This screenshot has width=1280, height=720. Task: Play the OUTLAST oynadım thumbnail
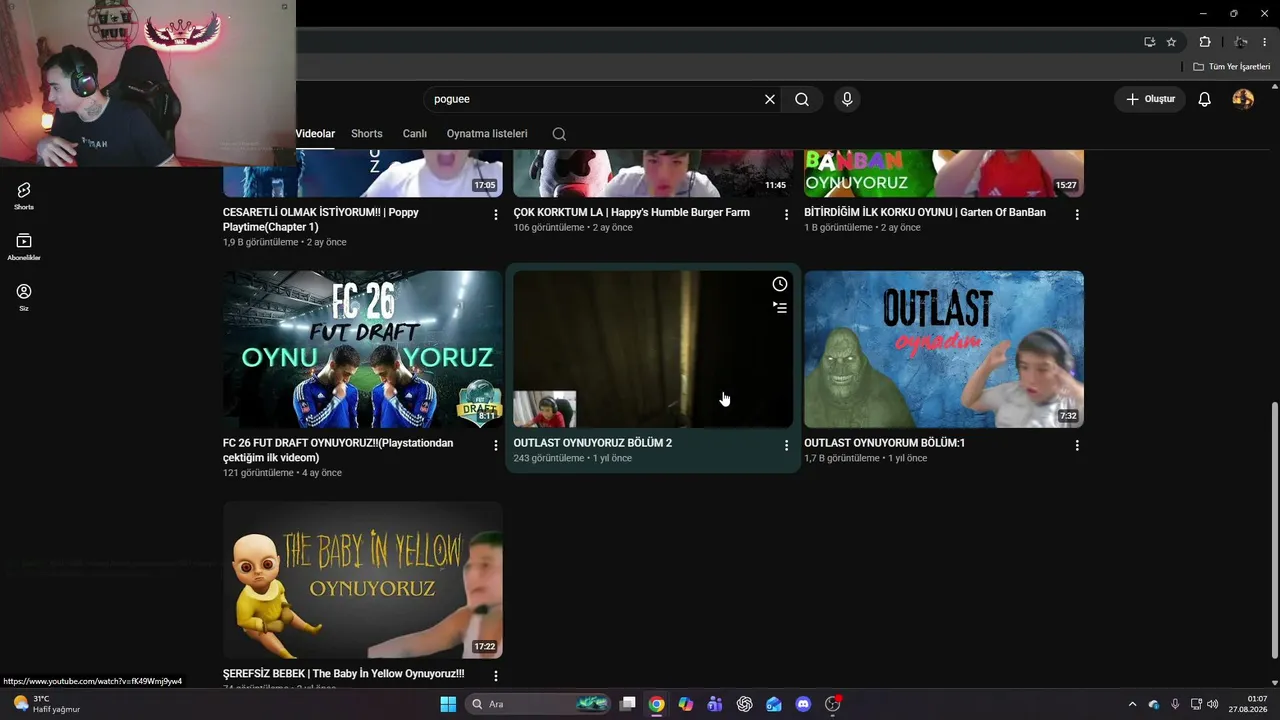tap(944, 349)
